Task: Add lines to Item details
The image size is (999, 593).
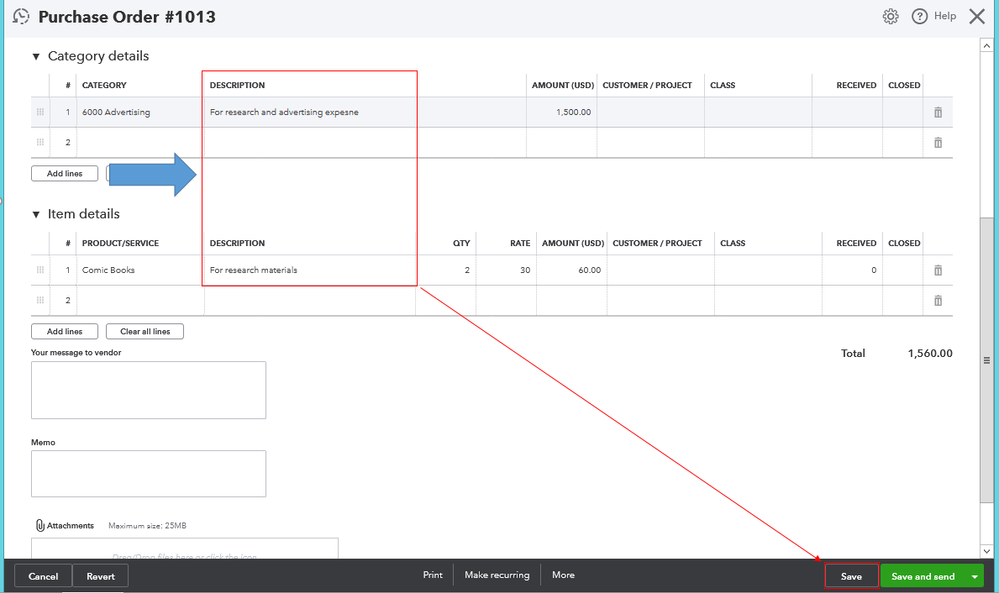Action: pos(64,331)
